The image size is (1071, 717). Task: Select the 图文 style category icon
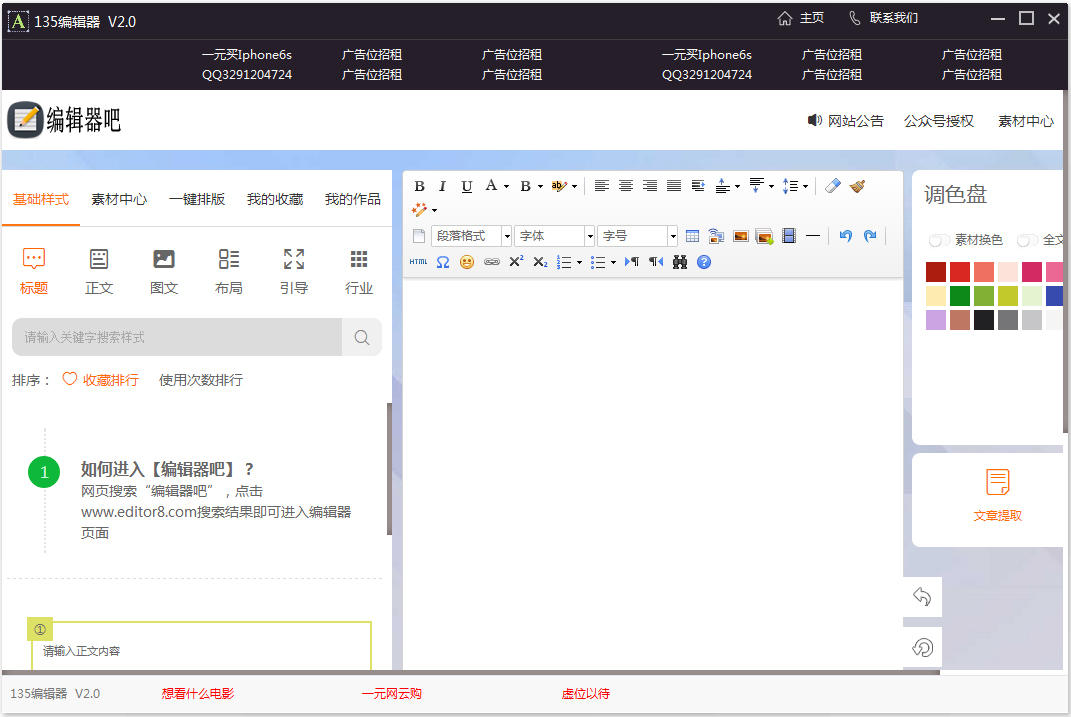click(164, 271)
